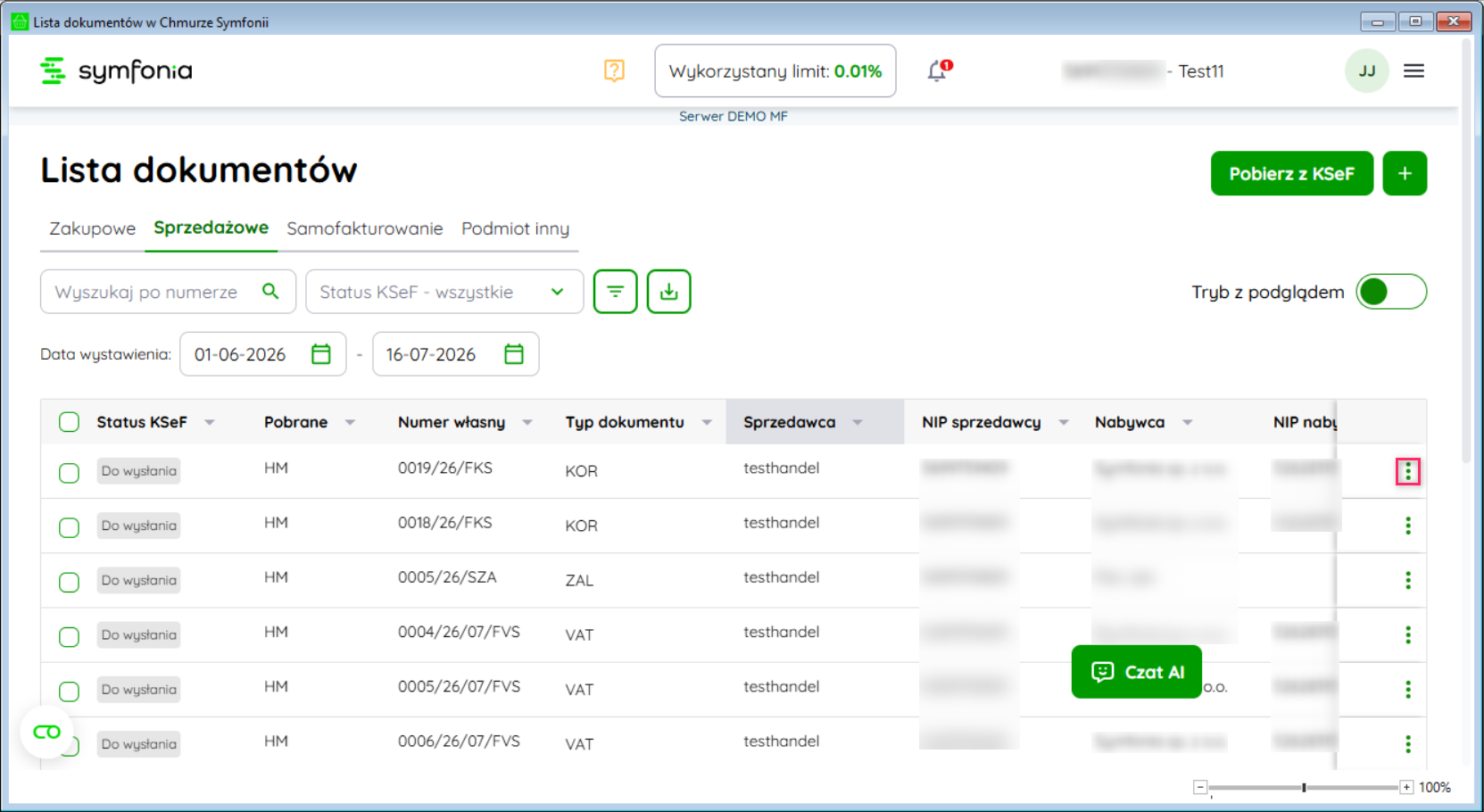The height and width of the screenshot is (812, 1484).
Task: Click the zoom slider handle
Action: click(1304, 787)
